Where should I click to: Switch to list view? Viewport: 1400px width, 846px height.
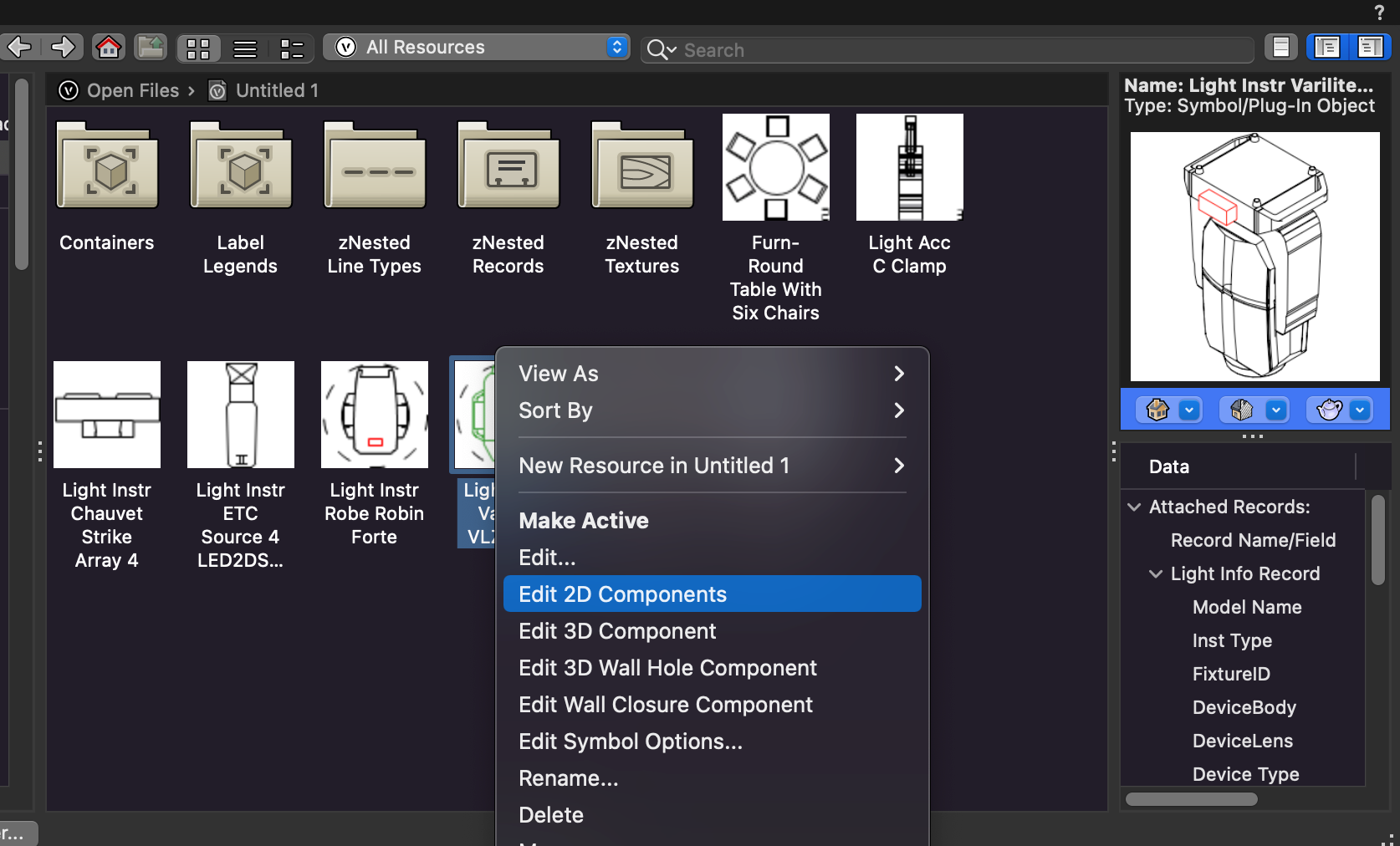(x=245, y=48)
